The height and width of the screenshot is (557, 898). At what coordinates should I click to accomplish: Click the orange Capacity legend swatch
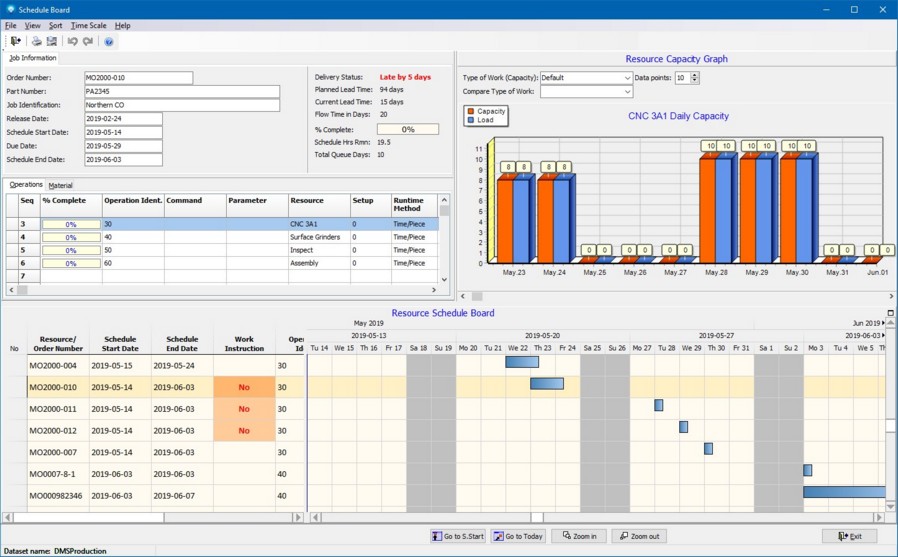[470, 111]
